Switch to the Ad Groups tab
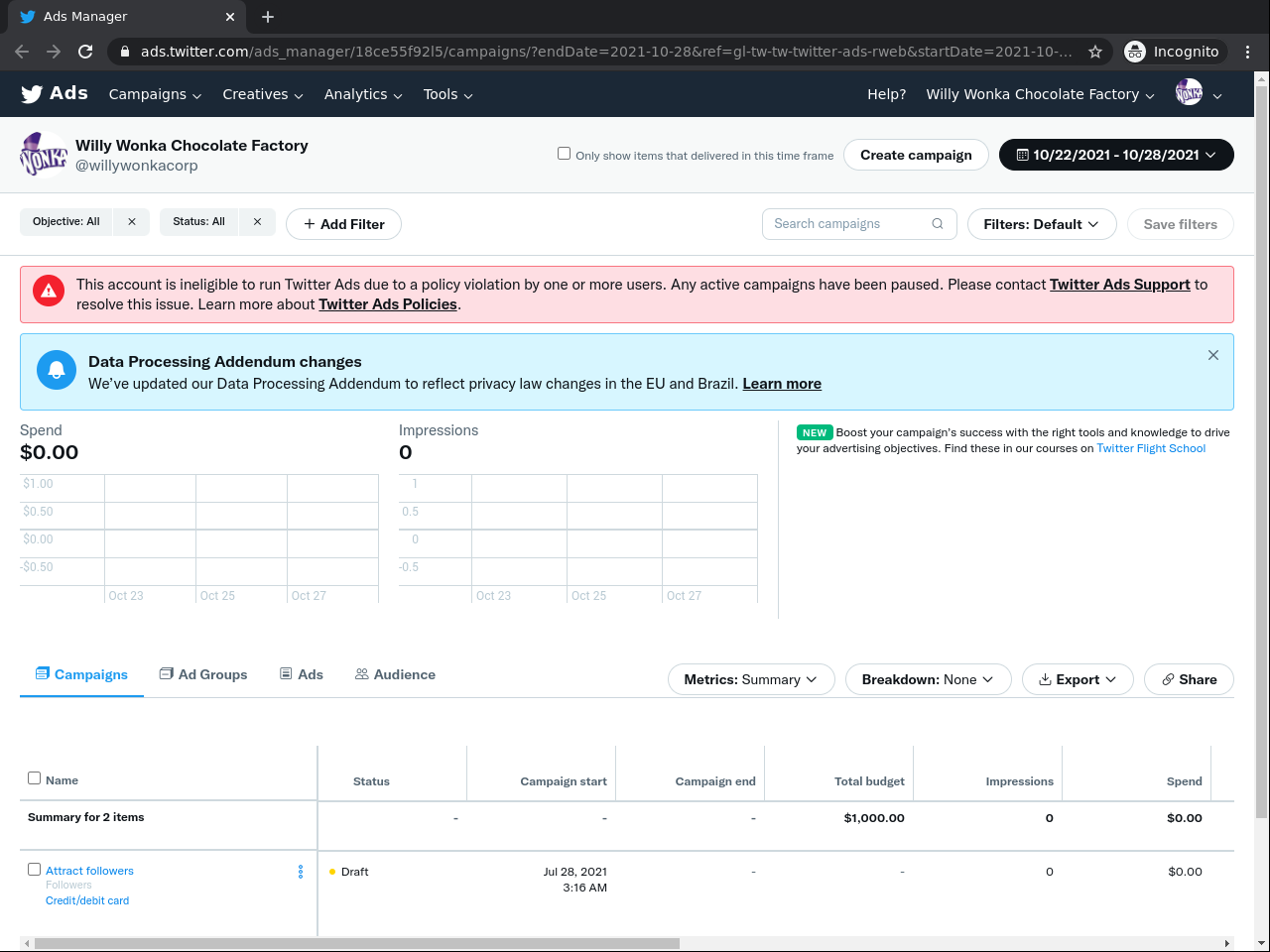The image size is (1270, 952). [x=203, y=674]
